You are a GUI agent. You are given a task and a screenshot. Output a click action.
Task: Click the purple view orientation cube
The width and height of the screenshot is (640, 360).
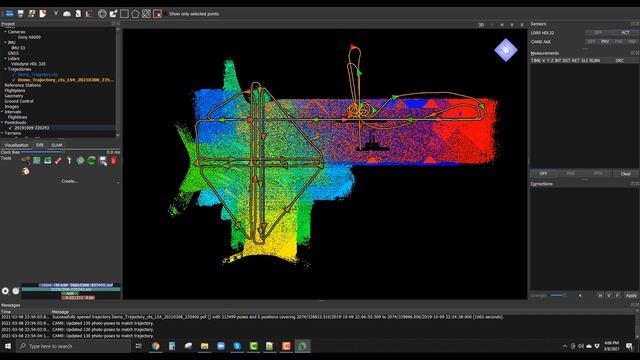[x=506, y=50]
